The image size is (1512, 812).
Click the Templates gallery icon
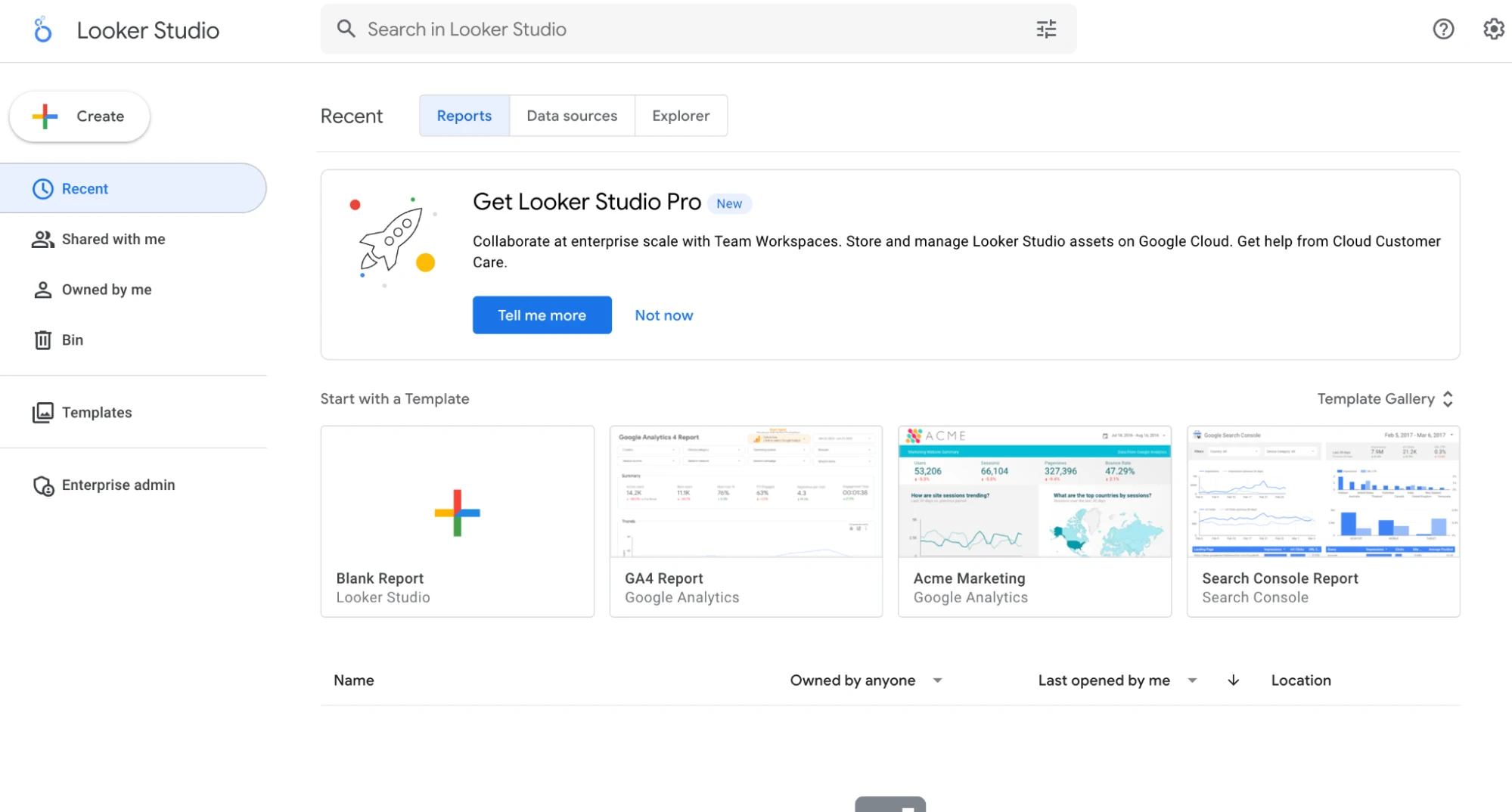point(43,412)
